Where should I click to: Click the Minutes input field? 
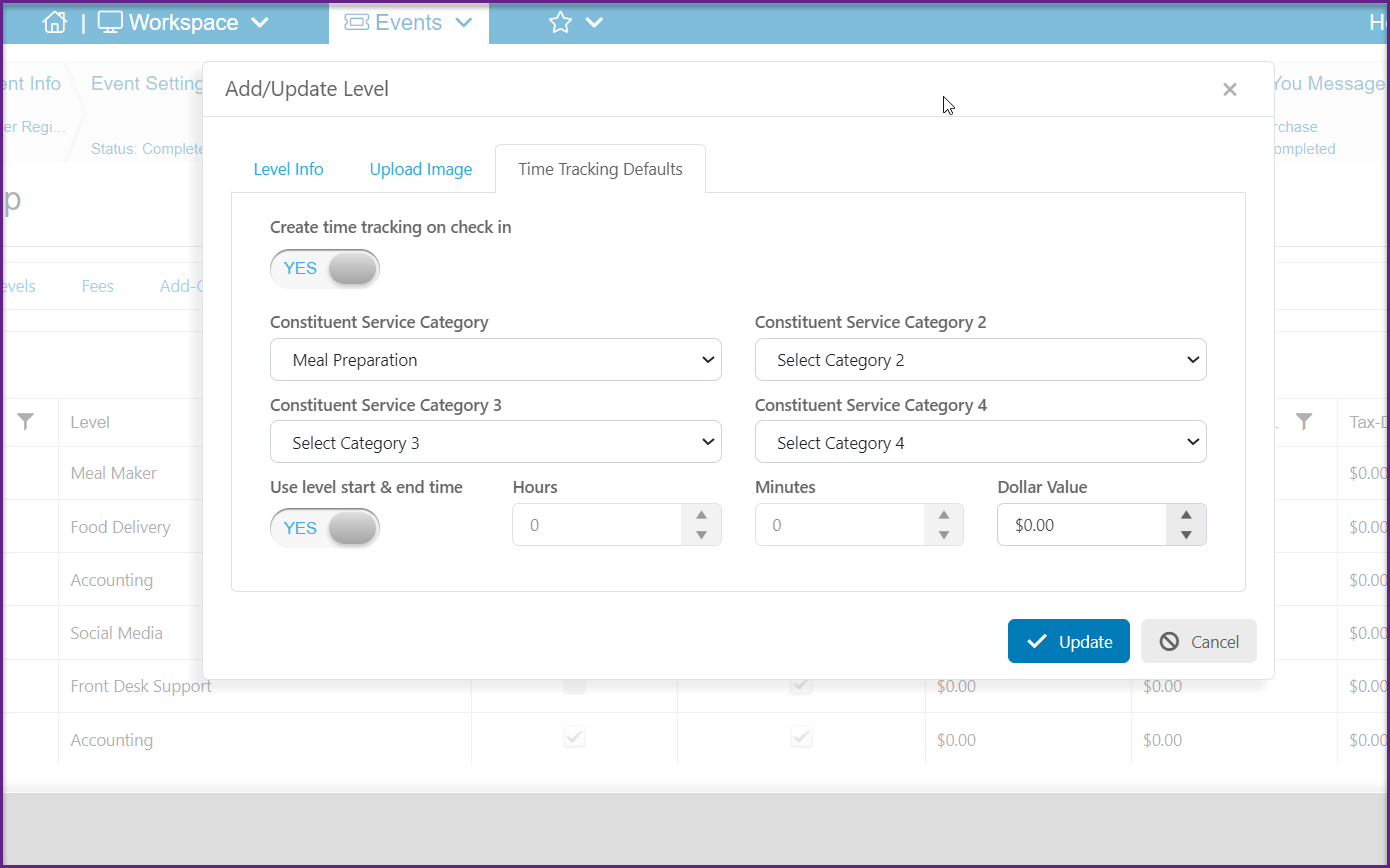(x=839, y=524)
